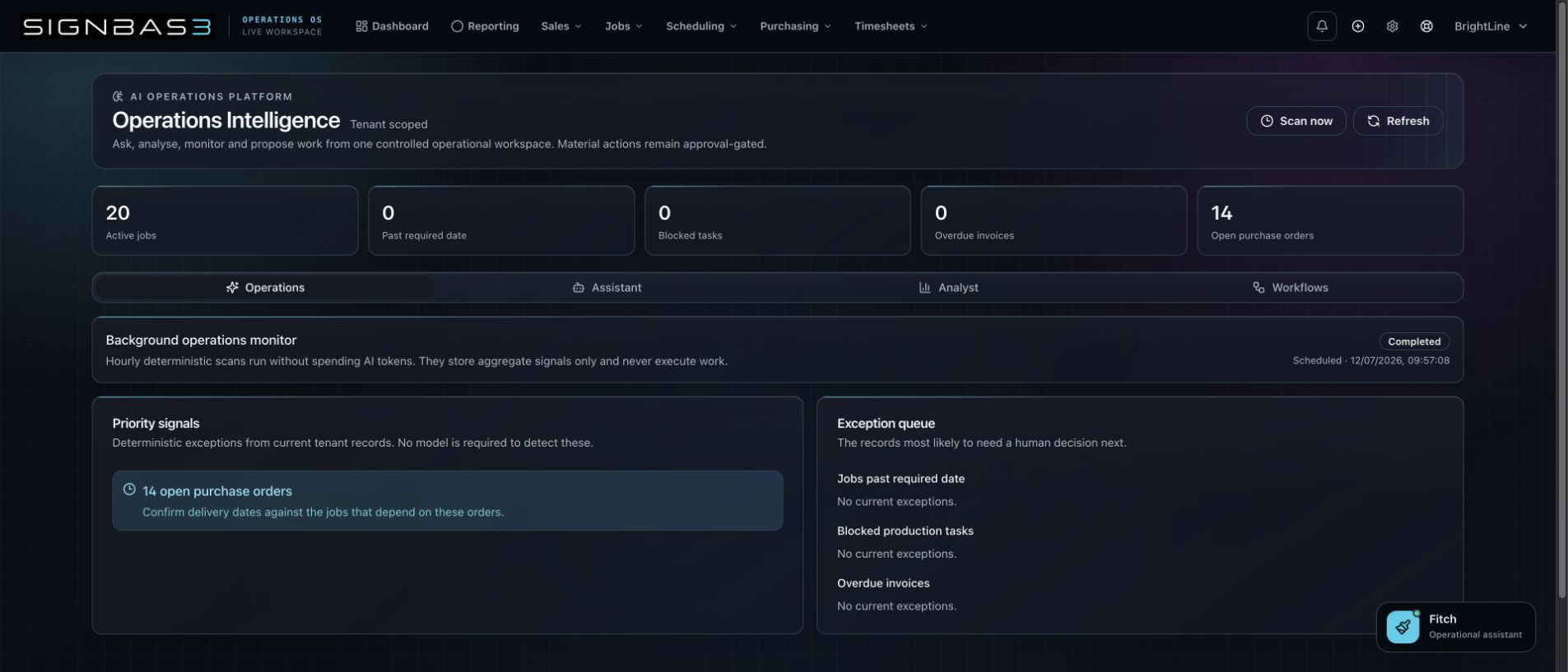Image resolution: width=1568 pixels, height=672 pixels.
Task: Click the Completed status badge
Action: pyautogui.click(x=1414, y=341)
